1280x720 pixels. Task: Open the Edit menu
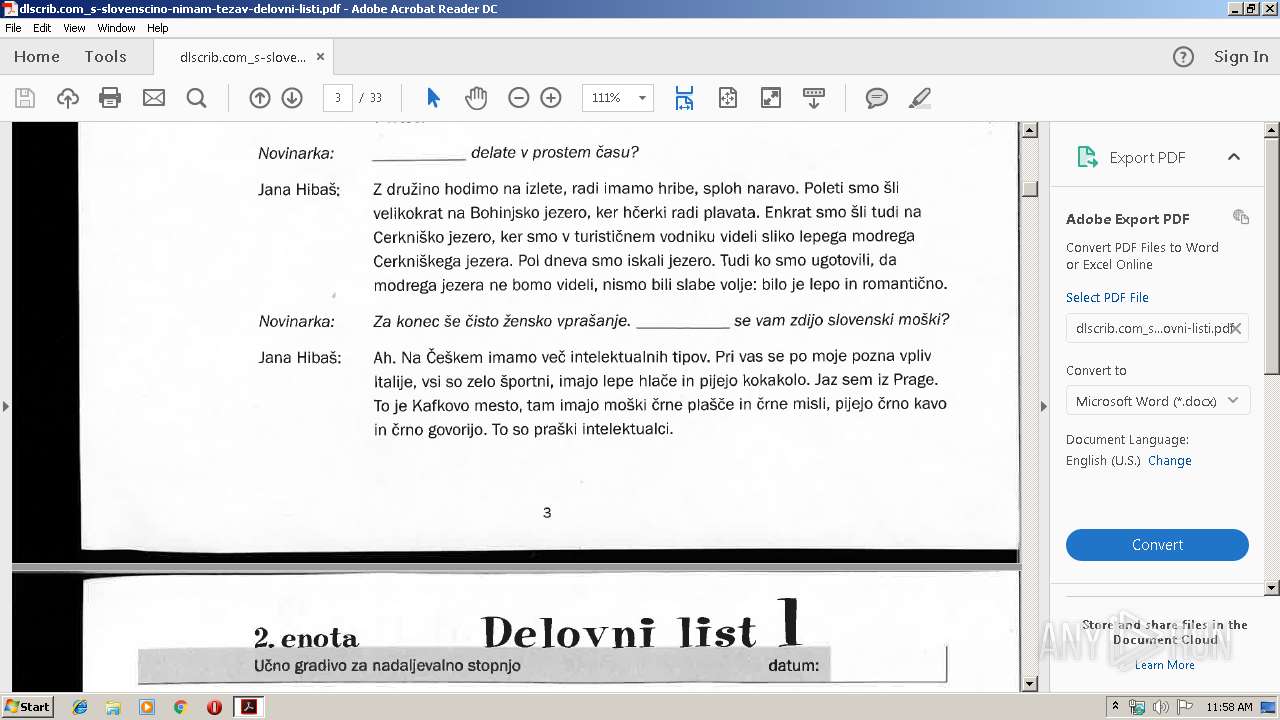42,28
